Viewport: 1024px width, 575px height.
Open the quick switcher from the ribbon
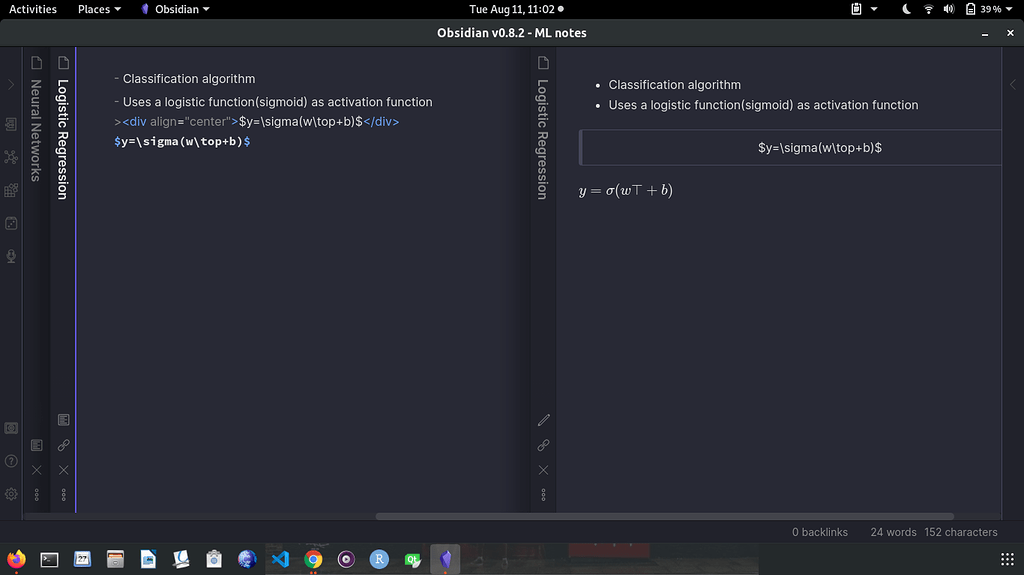pos(11,123)
